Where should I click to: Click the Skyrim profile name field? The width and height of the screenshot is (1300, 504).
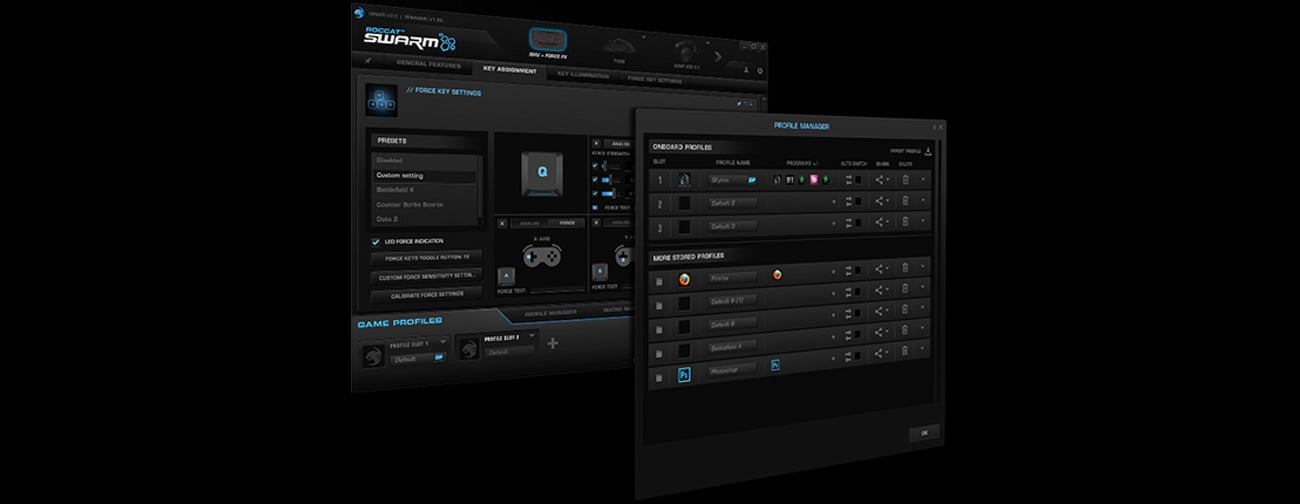click(x=732, y=180)
